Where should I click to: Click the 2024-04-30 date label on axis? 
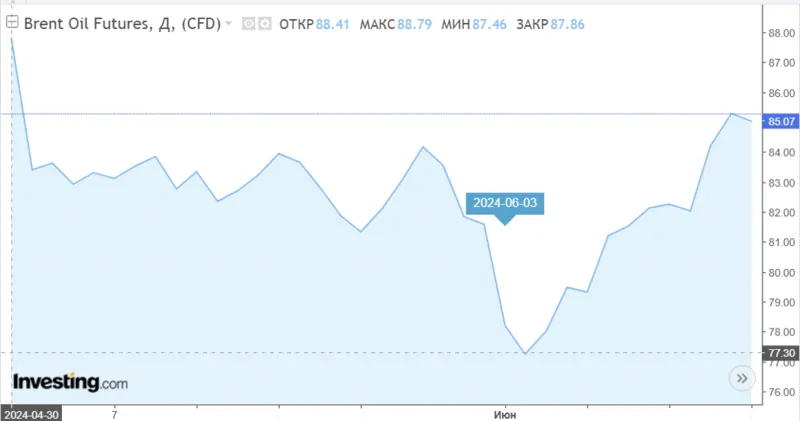click(32, 413)
